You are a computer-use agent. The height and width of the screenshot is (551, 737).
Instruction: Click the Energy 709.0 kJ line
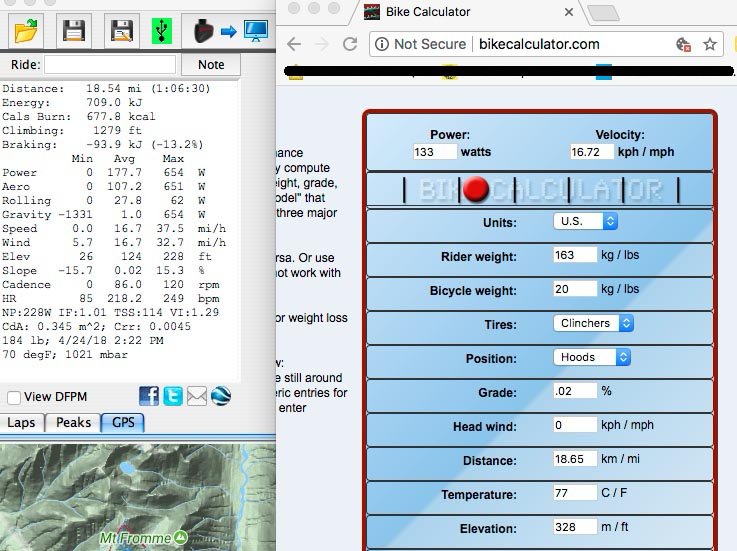[72, 102]
